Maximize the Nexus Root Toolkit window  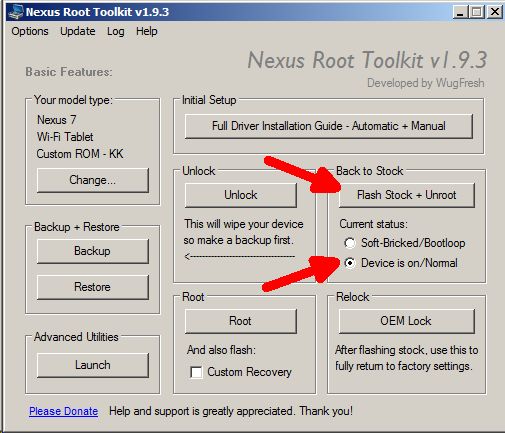click(477, 12)
